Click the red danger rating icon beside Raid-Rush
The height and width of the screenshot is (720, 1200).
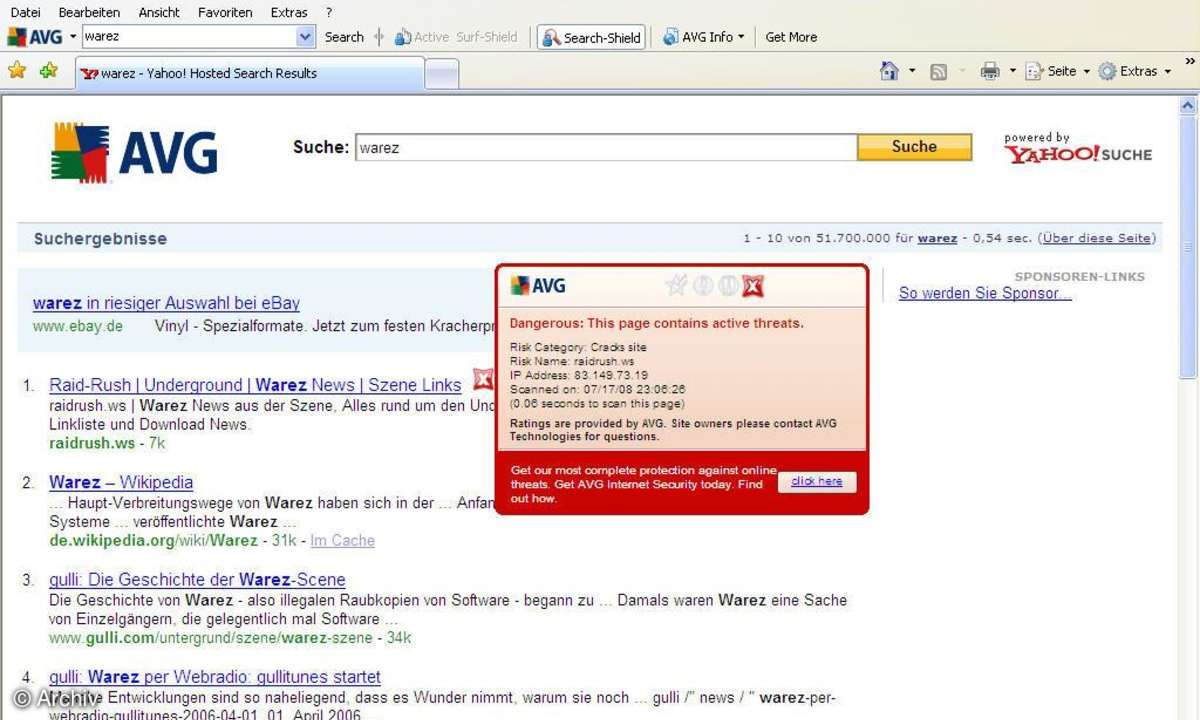click(483, 380)
